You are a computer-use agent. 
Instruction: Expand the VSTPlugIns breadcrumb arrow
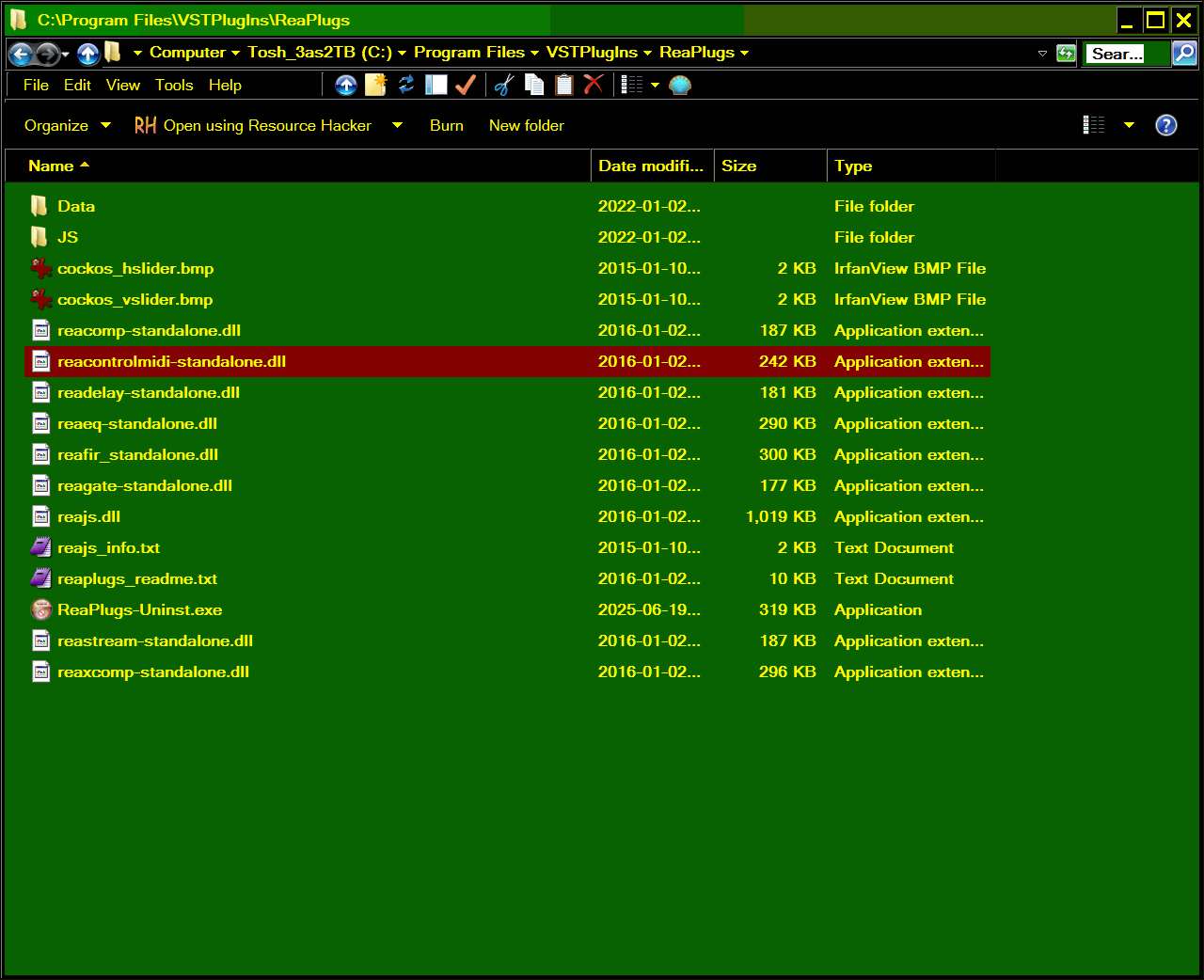point(647,54)
